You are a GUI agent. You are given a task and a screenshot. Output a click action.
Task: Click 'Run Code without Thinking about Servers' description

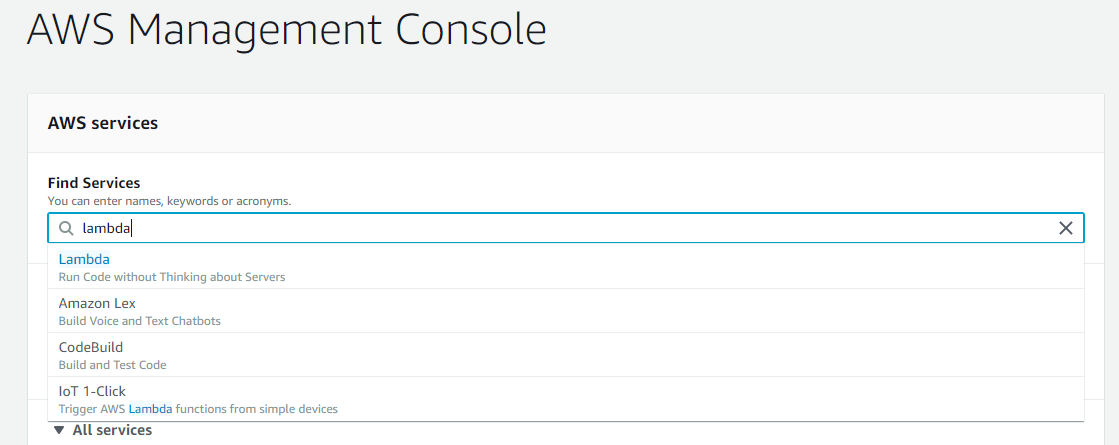coord(172,277)
